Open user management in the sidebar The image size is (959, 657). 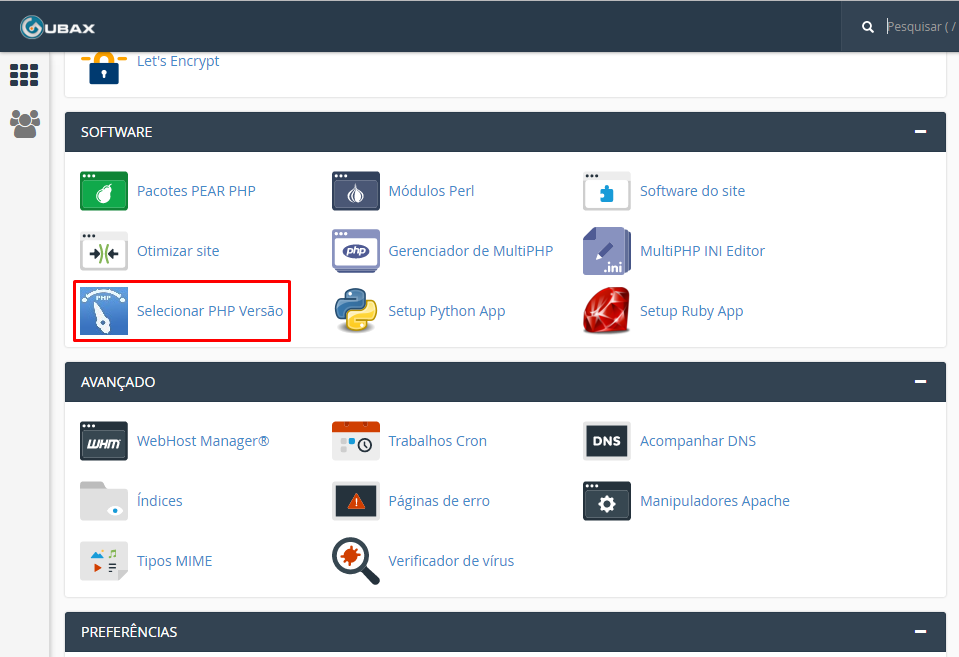24,123
